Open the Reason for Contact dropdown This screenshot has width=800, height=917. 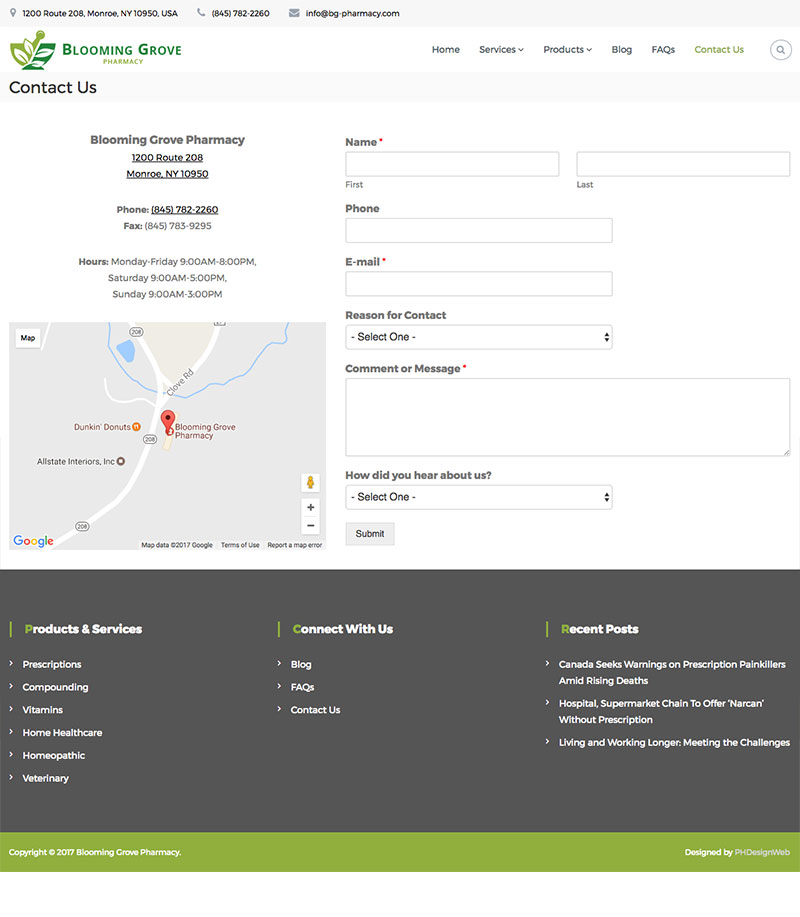click(x=478, y=337)
